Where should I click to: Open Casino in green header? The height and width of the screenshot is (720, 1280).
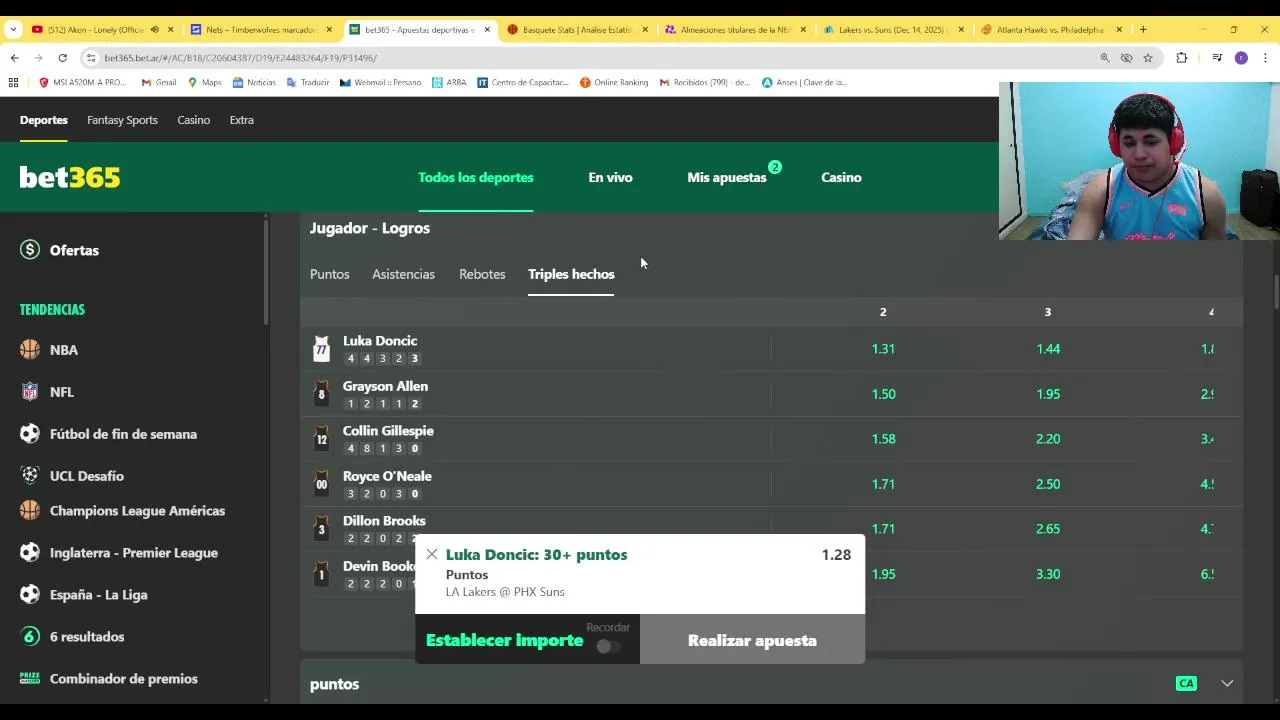(841, 177)
